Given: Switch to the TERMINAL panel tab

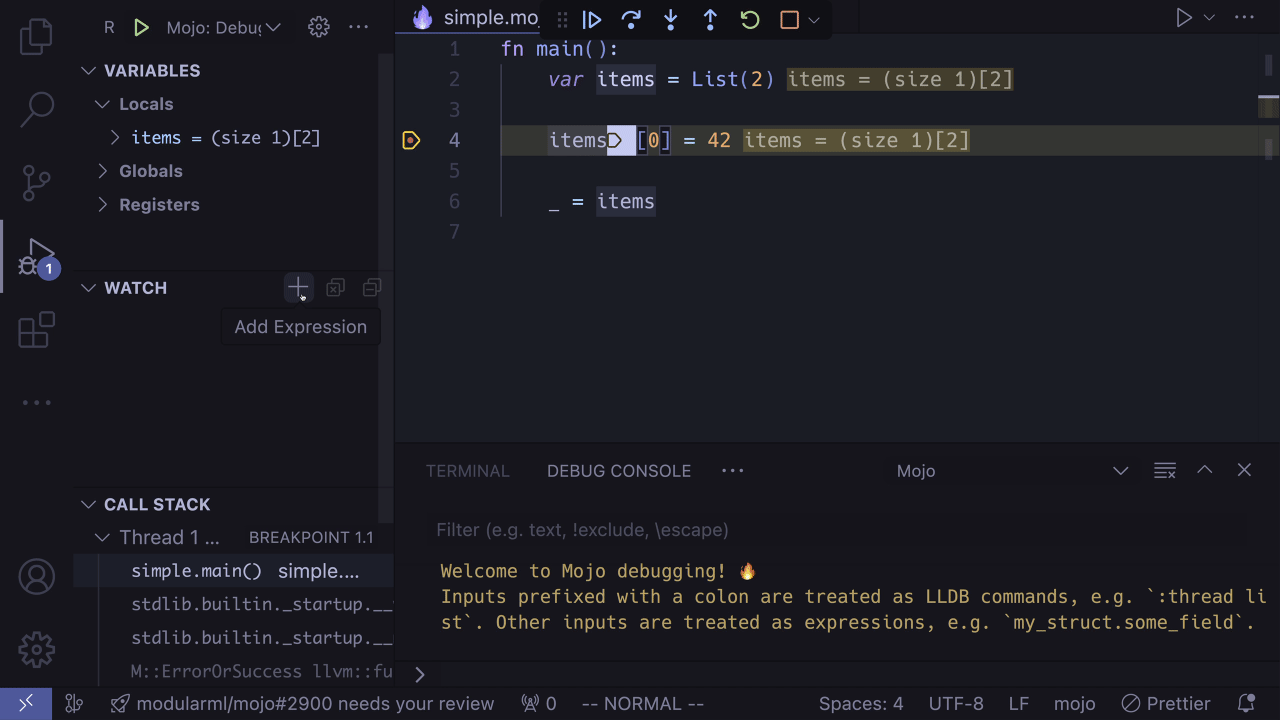Looking at the screenshot, I should coord(467,471).
